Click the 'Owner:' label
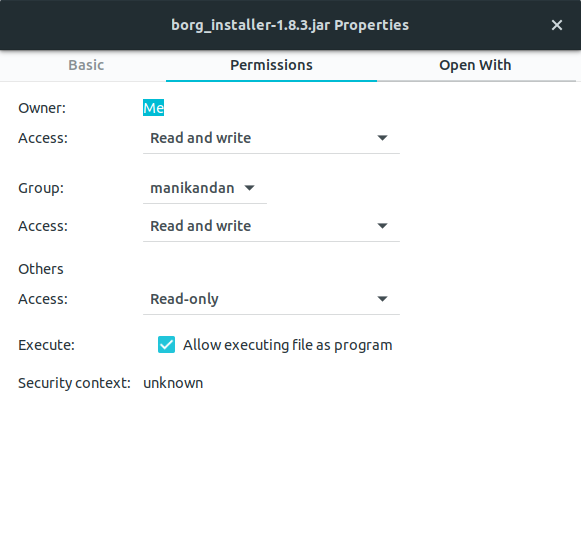This screenshot has width=581, height=533. coord(42,108)
